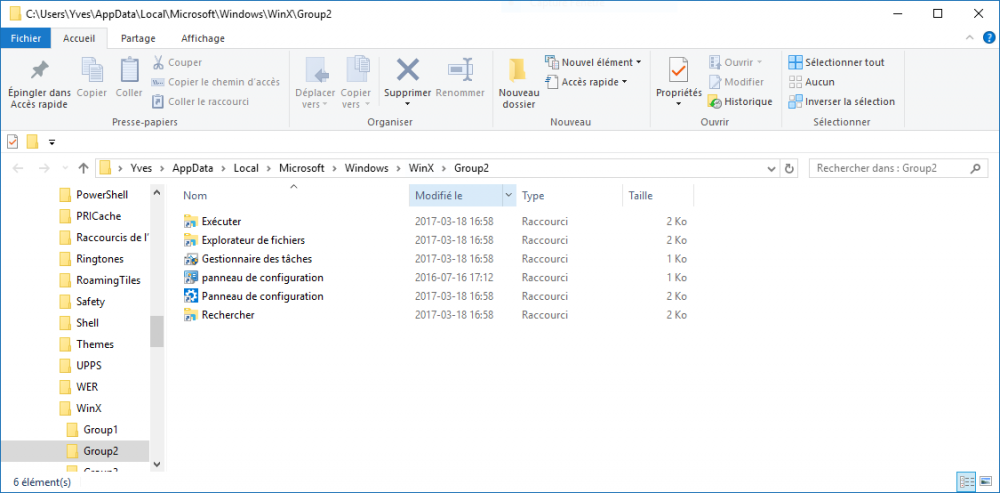Click Épingler dans Accès rapide pin icon
This screenshot has width=1000, height=493.
(x=40, y=70)
